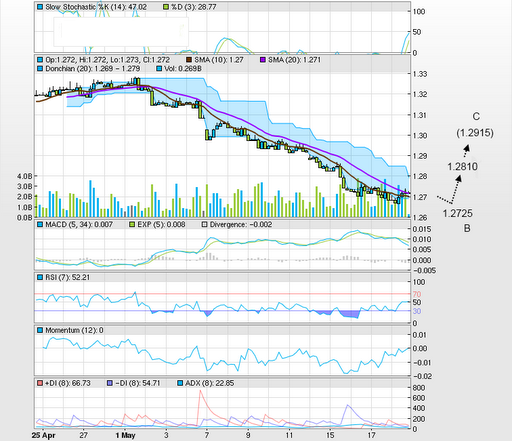Click the Op/Hi/Lo/Cl price legend text
This screenshot has height=441, width=512.
point(108,60)
